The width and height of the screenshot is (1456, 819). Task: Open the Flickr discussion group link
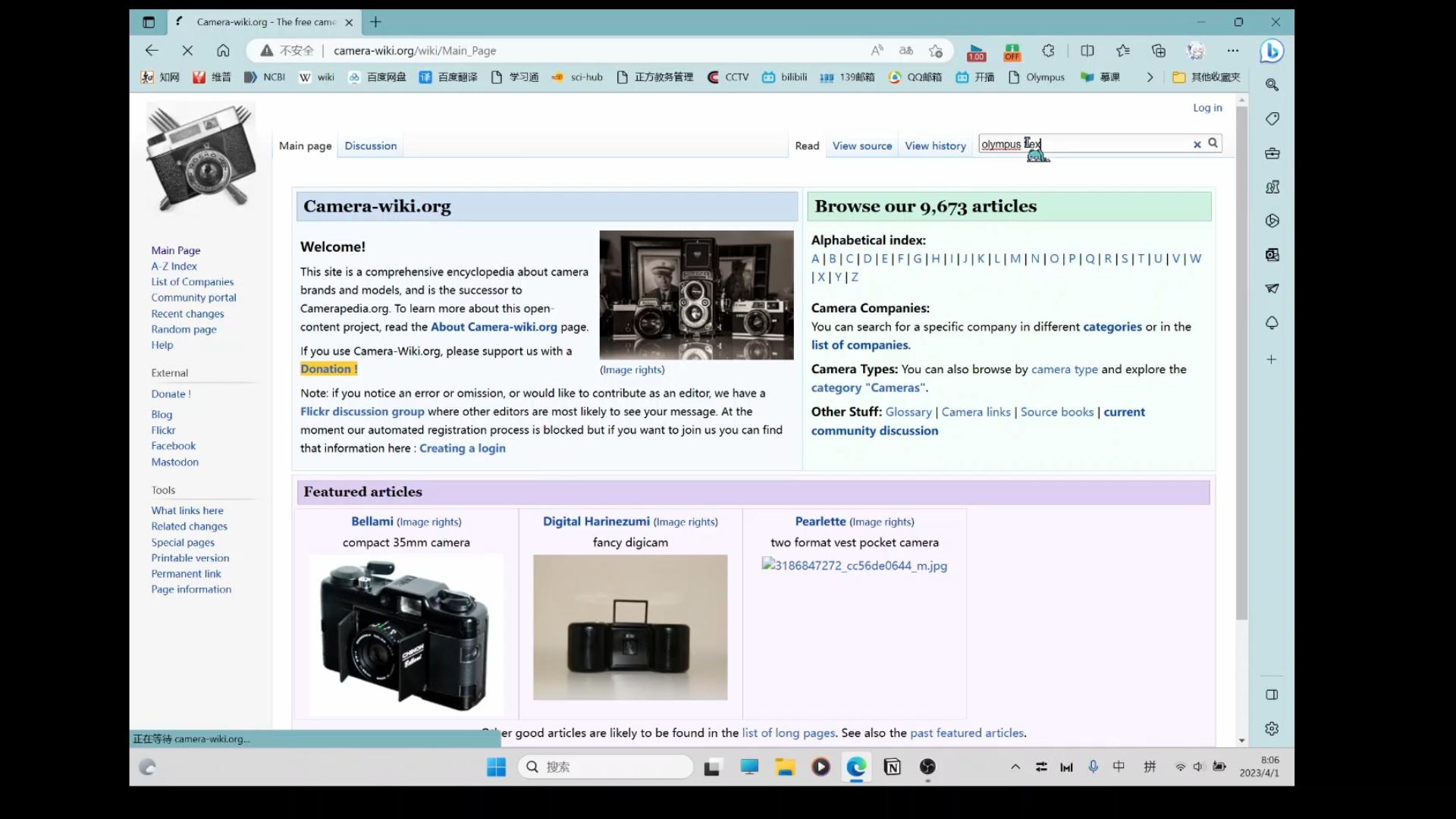362,412
